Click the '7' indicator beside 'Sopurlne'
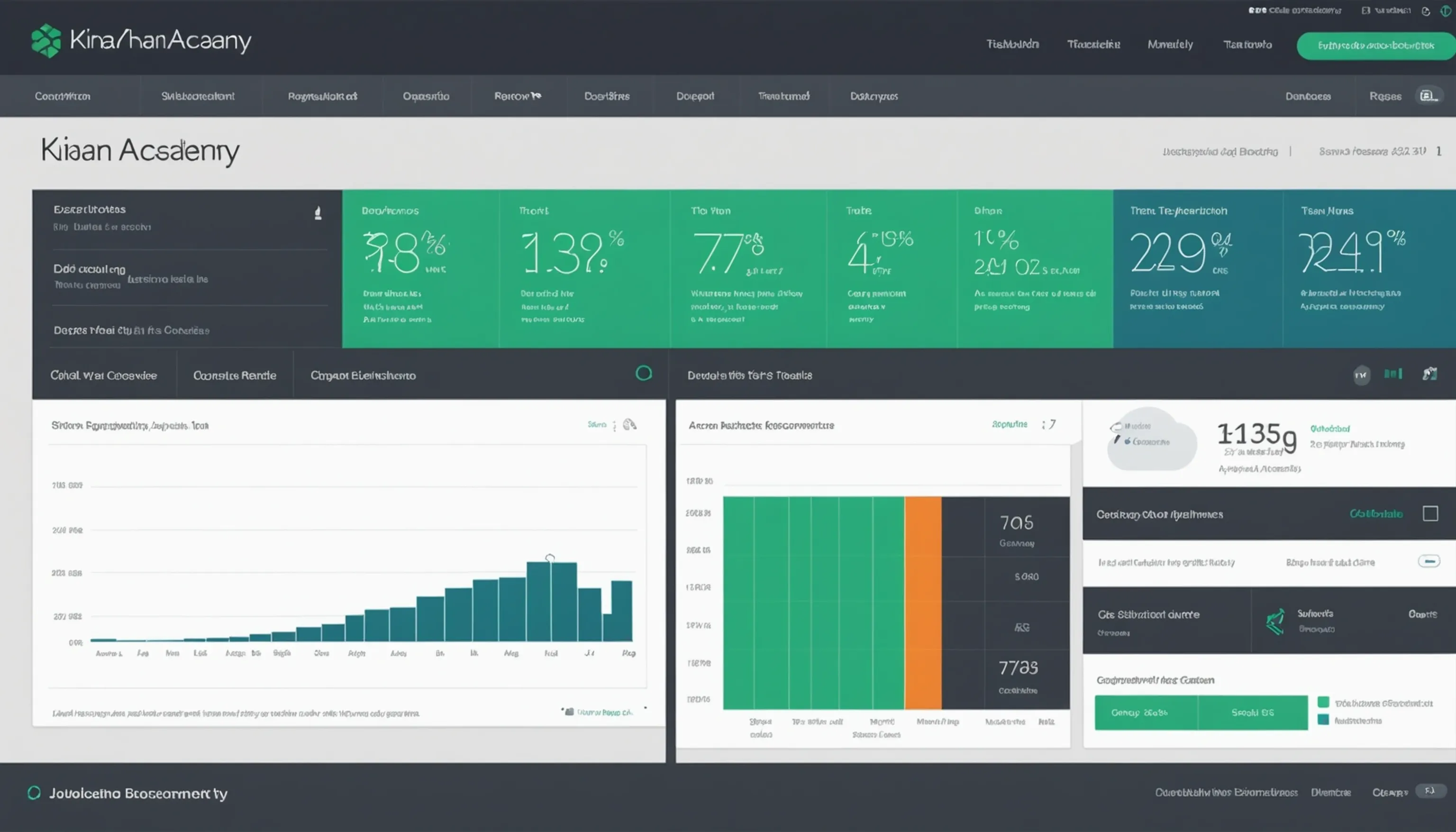The width and height of the screenshot is (1456, 832). (x=1052, y=424)
